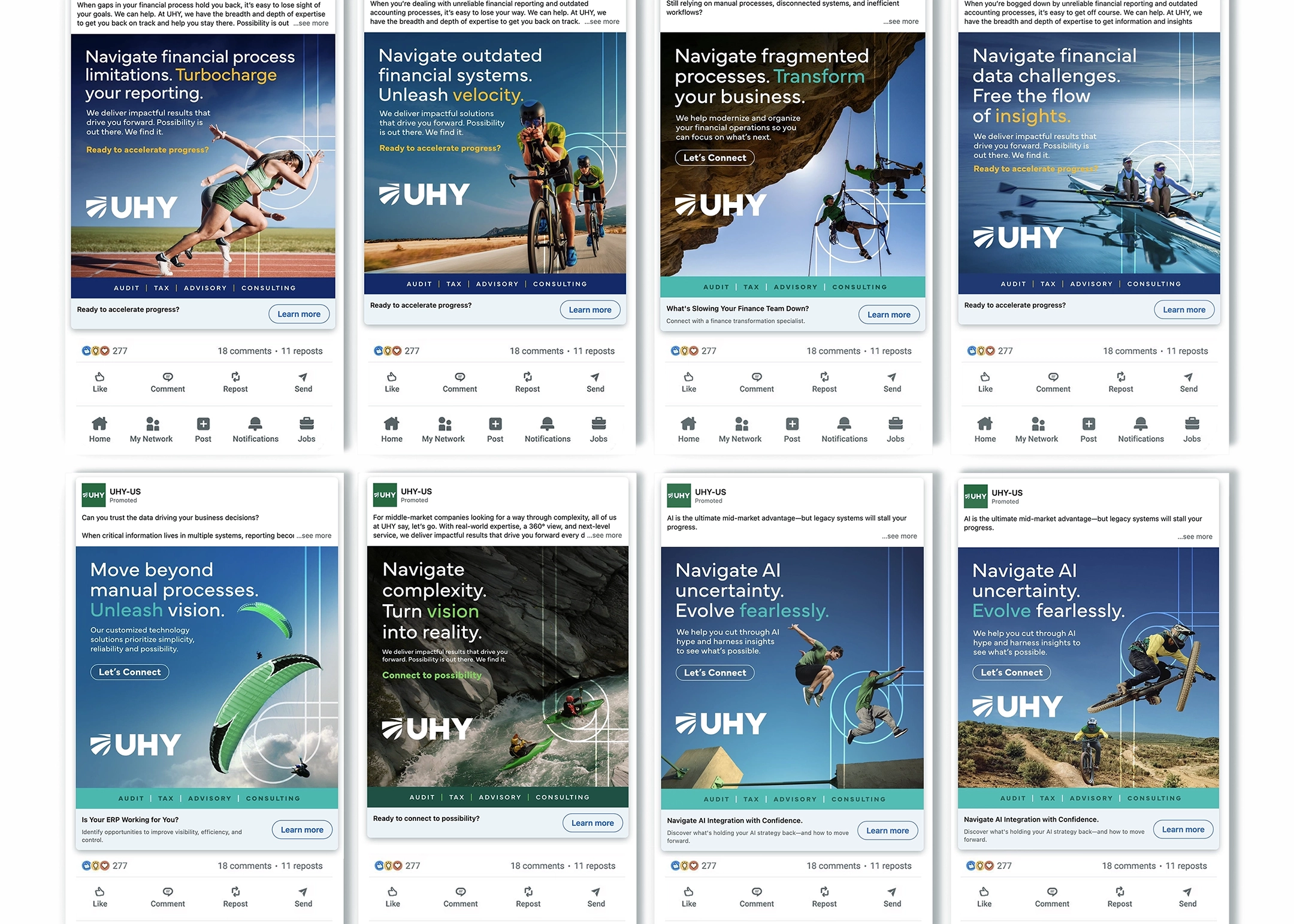
Task: Click Learn more on Turbocharge reporting ad
Action: (x=299, y=314)
